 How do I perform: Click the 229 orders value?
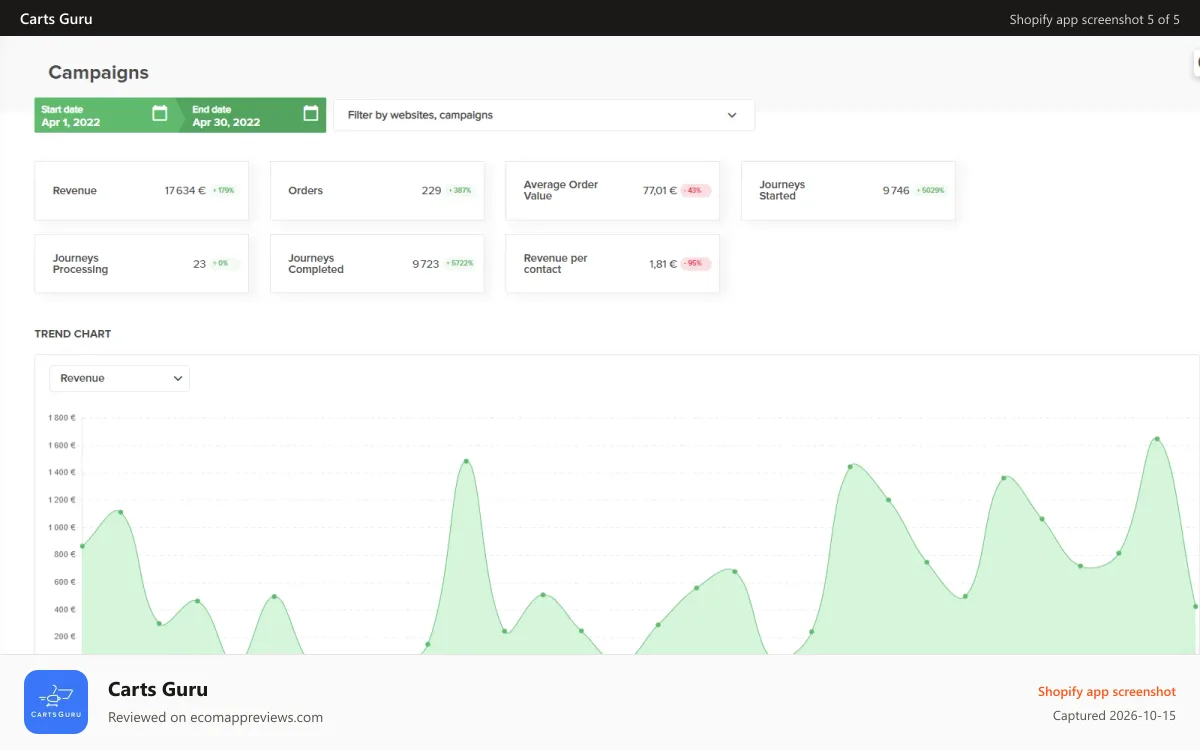coord(431,190)
